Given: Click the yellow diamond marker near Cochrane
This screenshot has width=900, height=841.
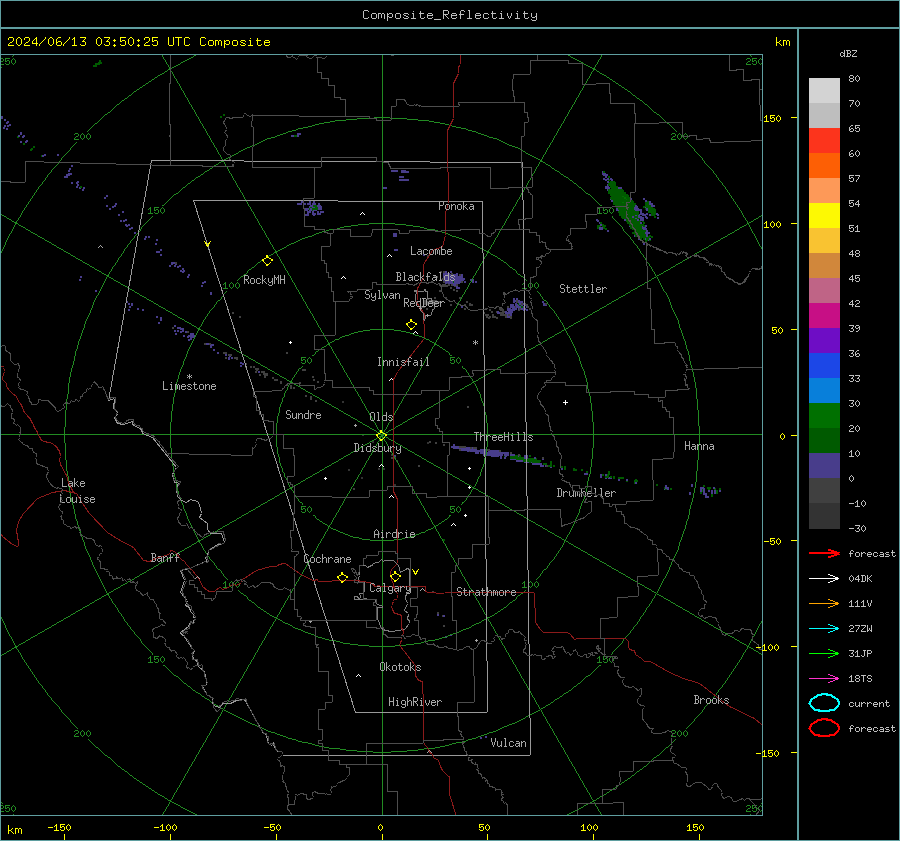Looking at the screenshot, I should click(342, 577).
